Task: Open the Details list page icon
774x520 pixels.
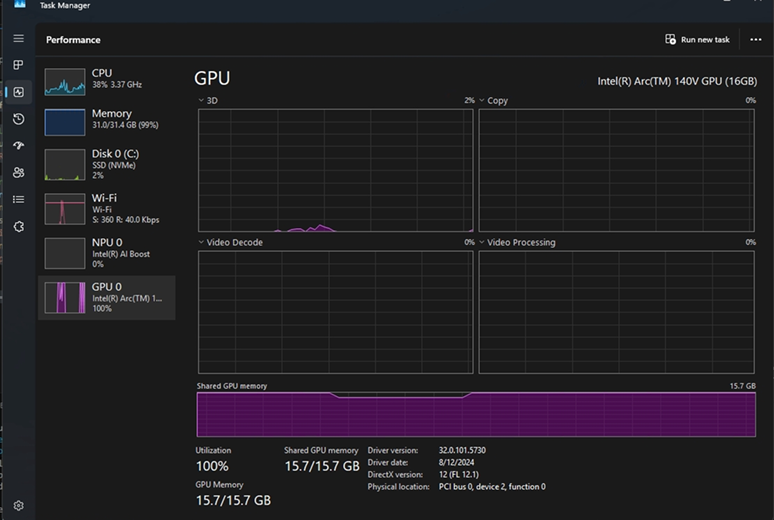Action: tap(18, 199)
